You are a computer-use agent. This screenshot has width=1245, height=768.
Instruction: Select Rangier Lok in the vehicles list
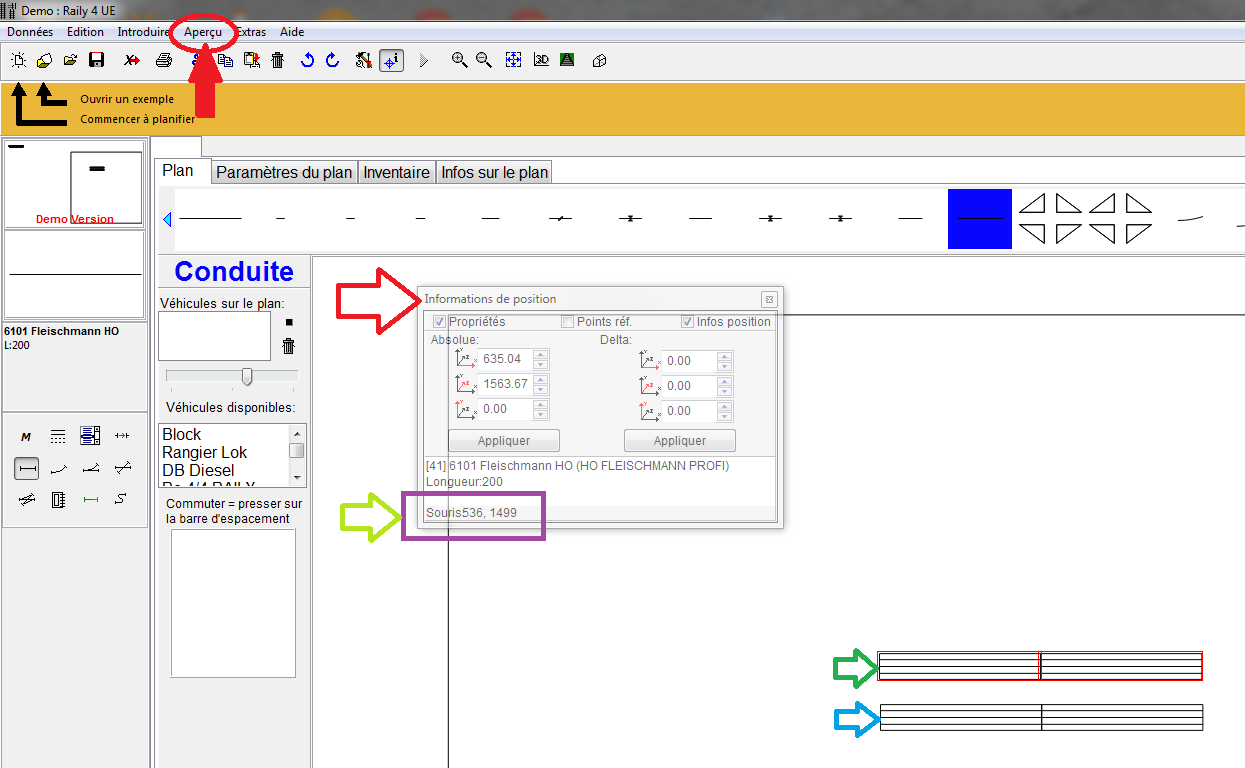[x=205, y=453]
